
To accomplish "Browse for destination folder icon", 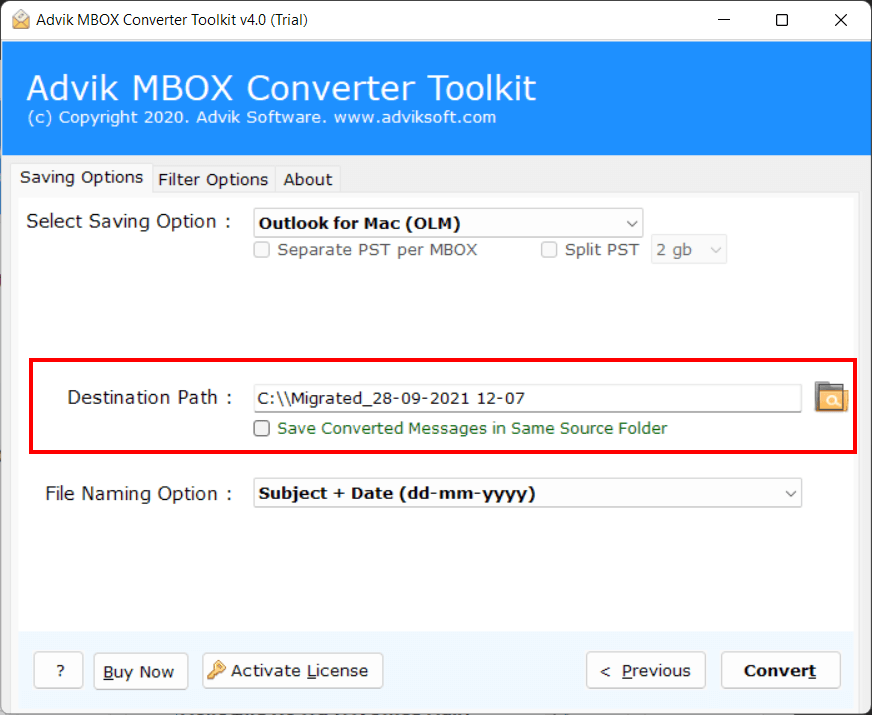I will tap(831, 397).
